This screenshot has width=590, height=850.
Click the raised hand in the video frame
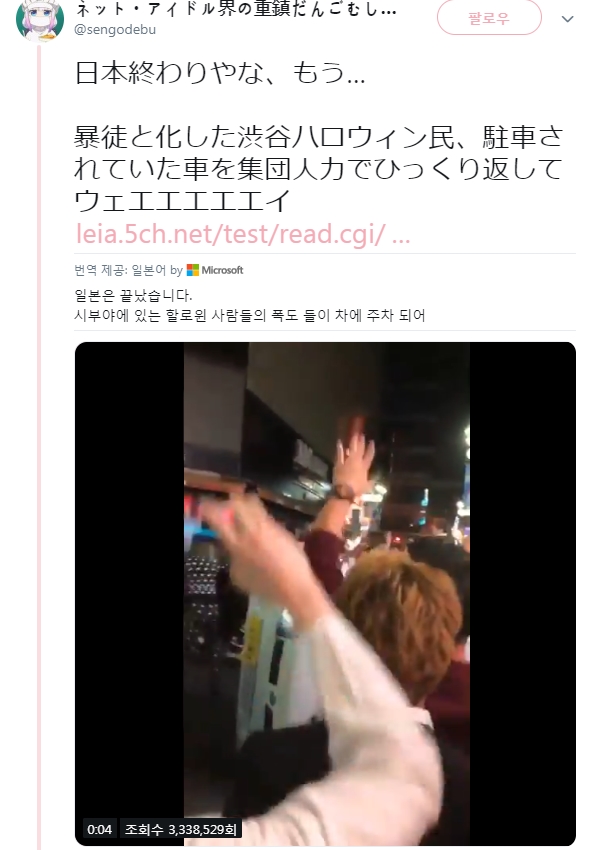coord(354,453)
